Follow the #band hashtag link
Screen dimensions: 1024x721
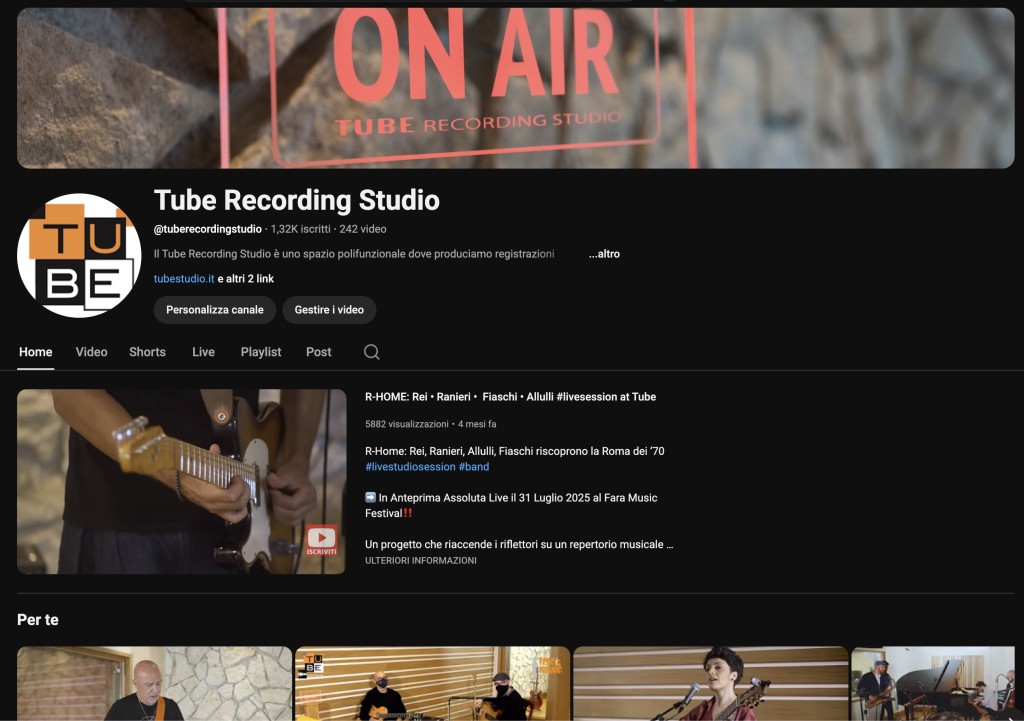coord(474,467)
